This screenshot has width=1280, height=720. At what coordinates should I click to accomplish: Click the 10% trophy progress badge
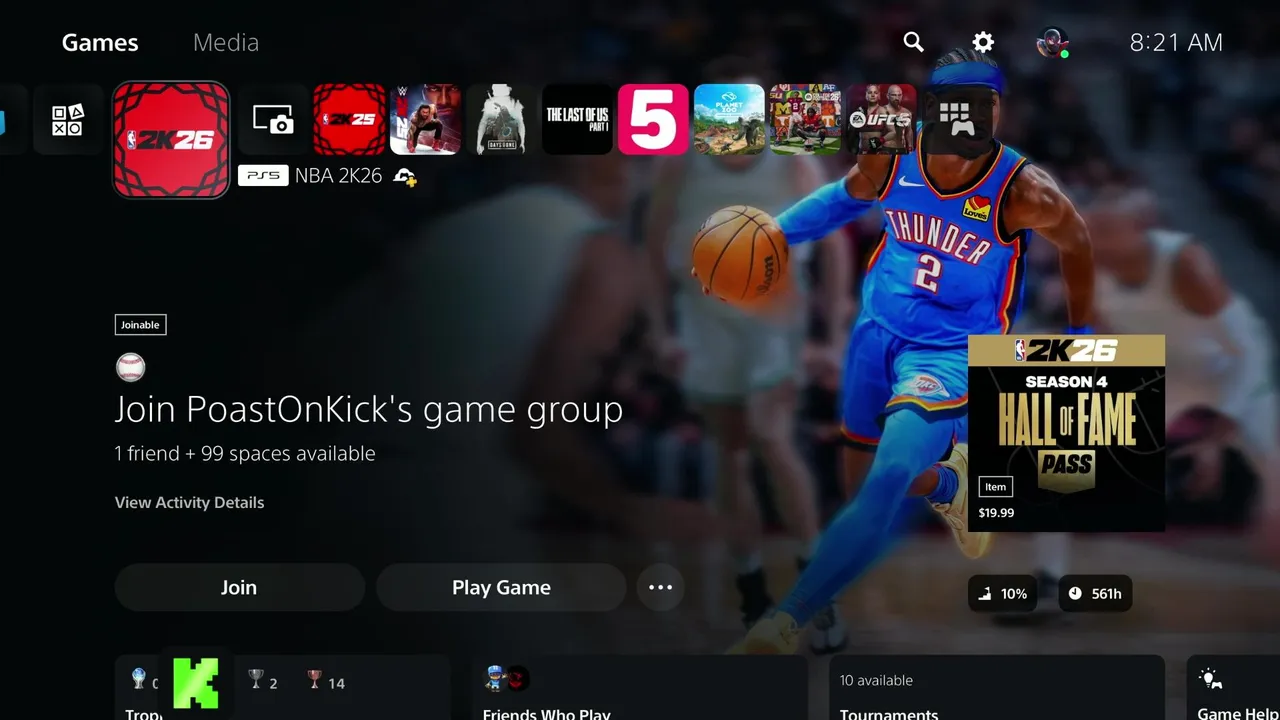pos(1003,594)
